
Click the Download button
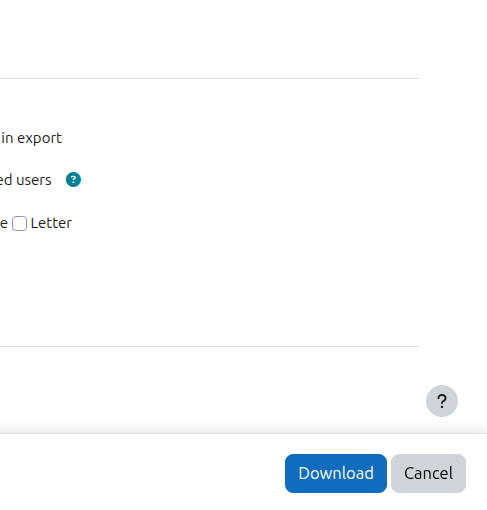(x=336, y=473)
